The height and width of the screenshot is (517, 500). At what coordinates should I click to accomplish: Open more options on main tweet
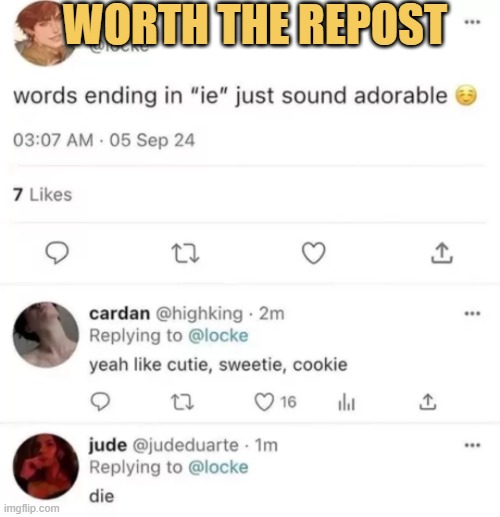point(472,22)
